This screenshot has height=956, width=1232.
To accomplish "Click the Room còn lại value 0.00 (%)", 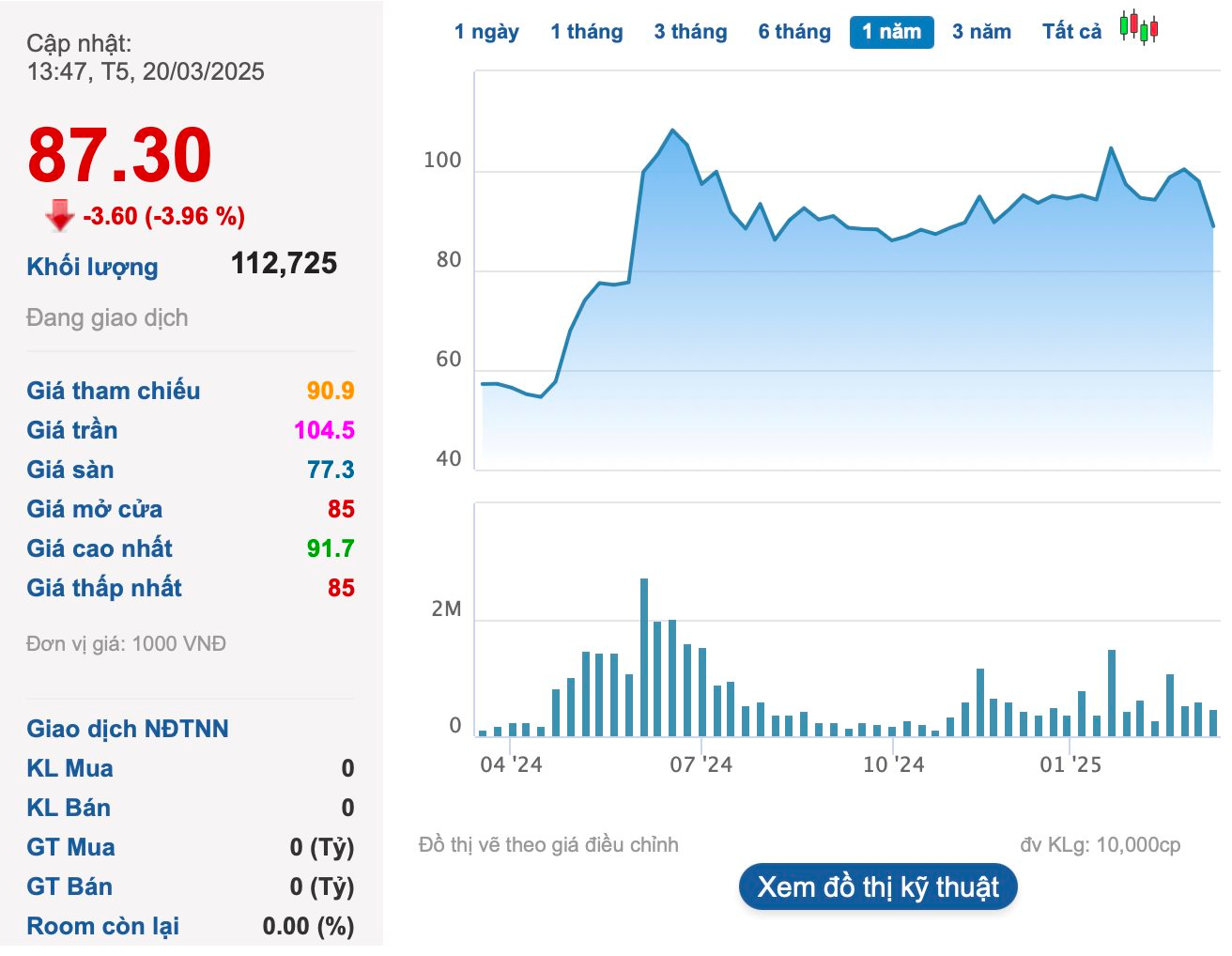I will tap(308, 926).
